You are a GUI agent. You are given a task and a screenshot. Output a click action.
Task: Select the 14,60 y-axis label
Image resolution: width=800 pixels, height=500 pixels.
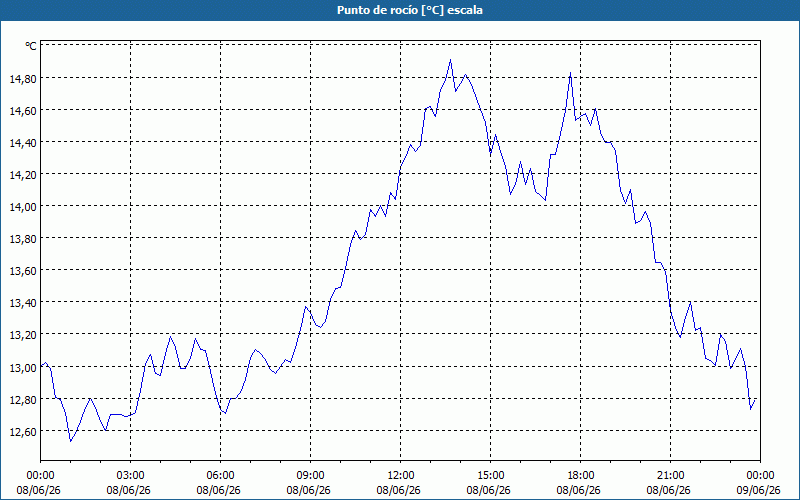23,111
